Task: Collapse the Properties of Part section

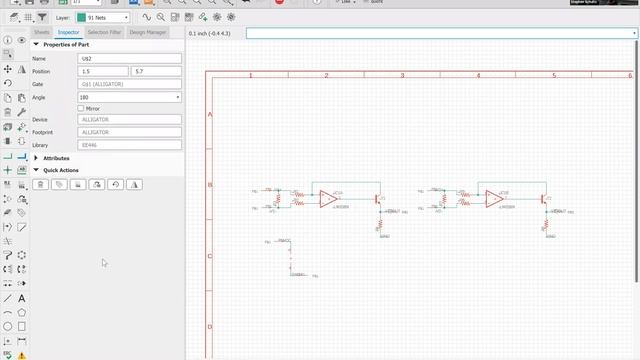Action: (x=36, y=44)
